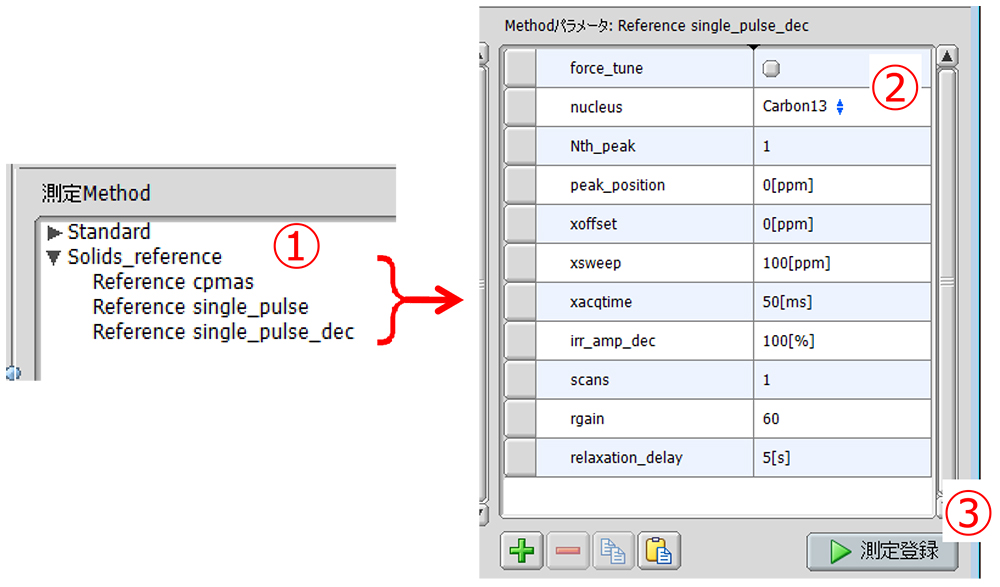
Task: Select Reference single_pulse method
Action: coord(200,308)
